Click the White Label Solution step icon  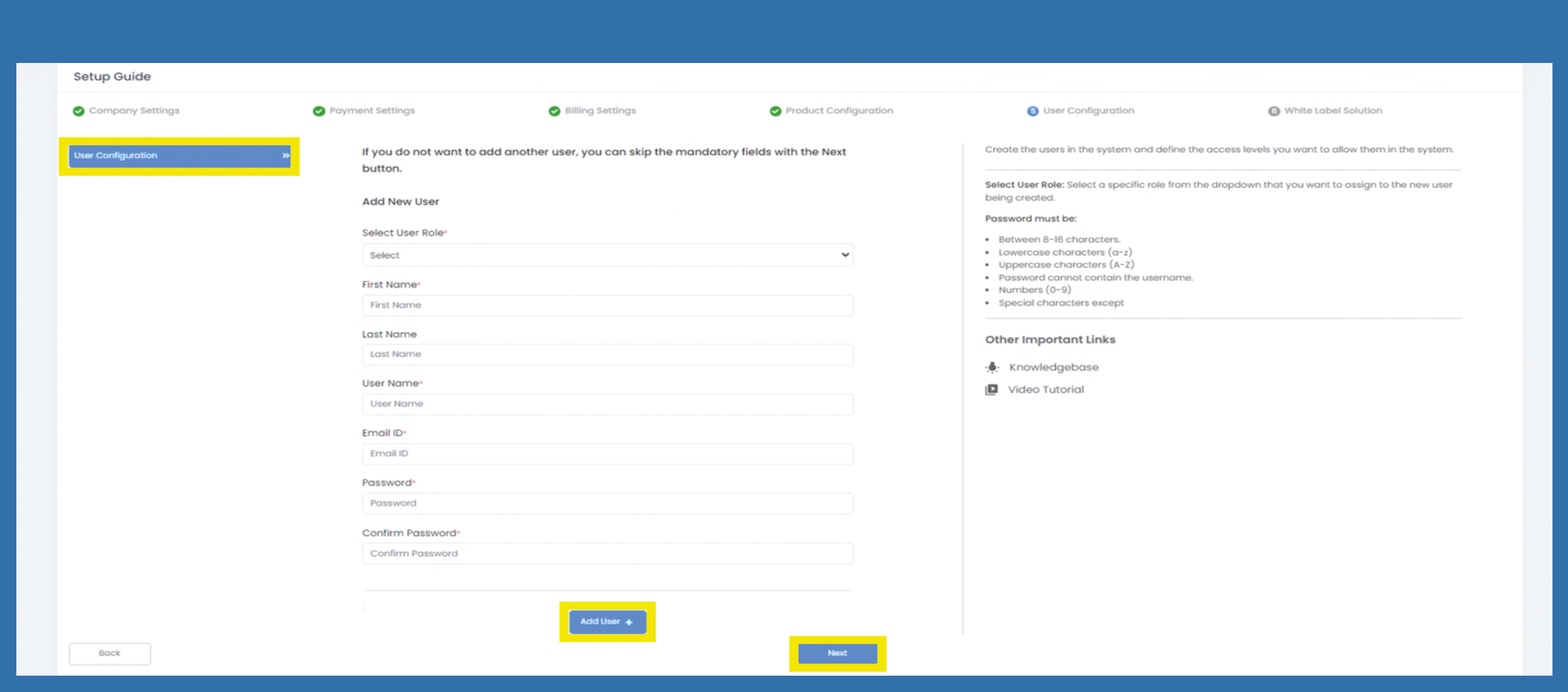coord(1274,111)
